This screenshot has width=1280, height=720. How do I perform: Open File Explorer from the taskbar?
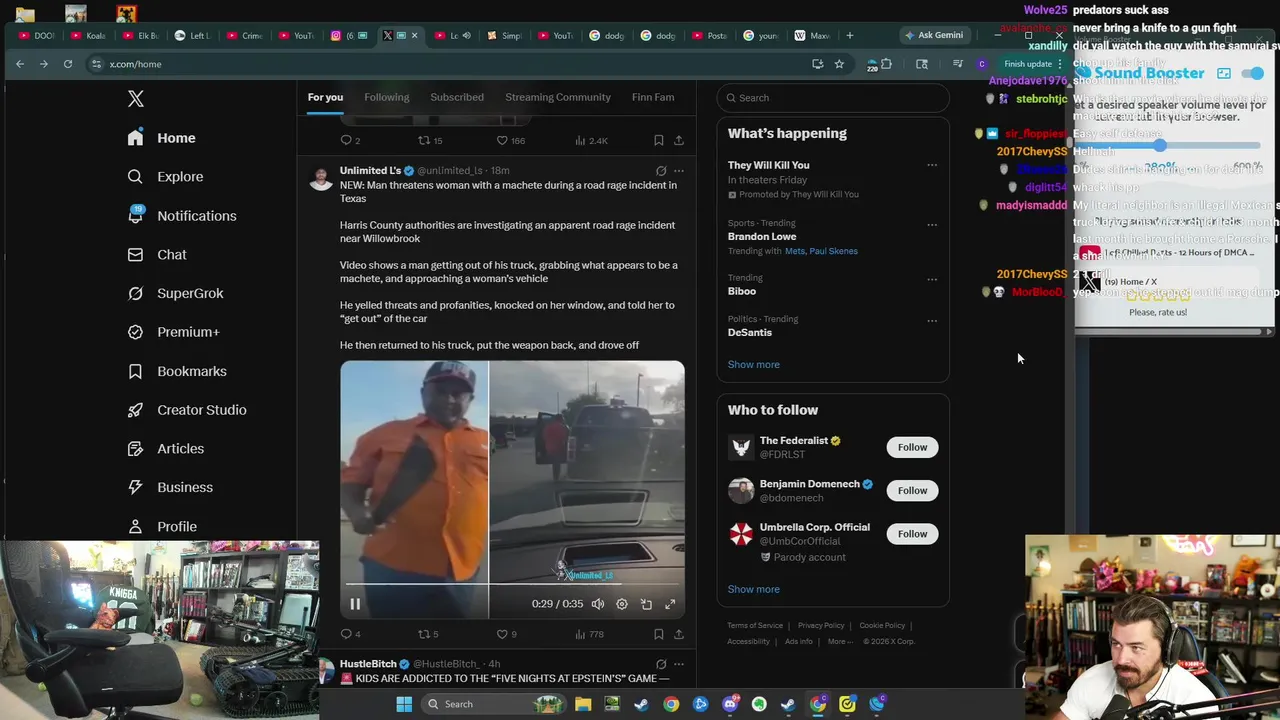click(x=583, y=704)
